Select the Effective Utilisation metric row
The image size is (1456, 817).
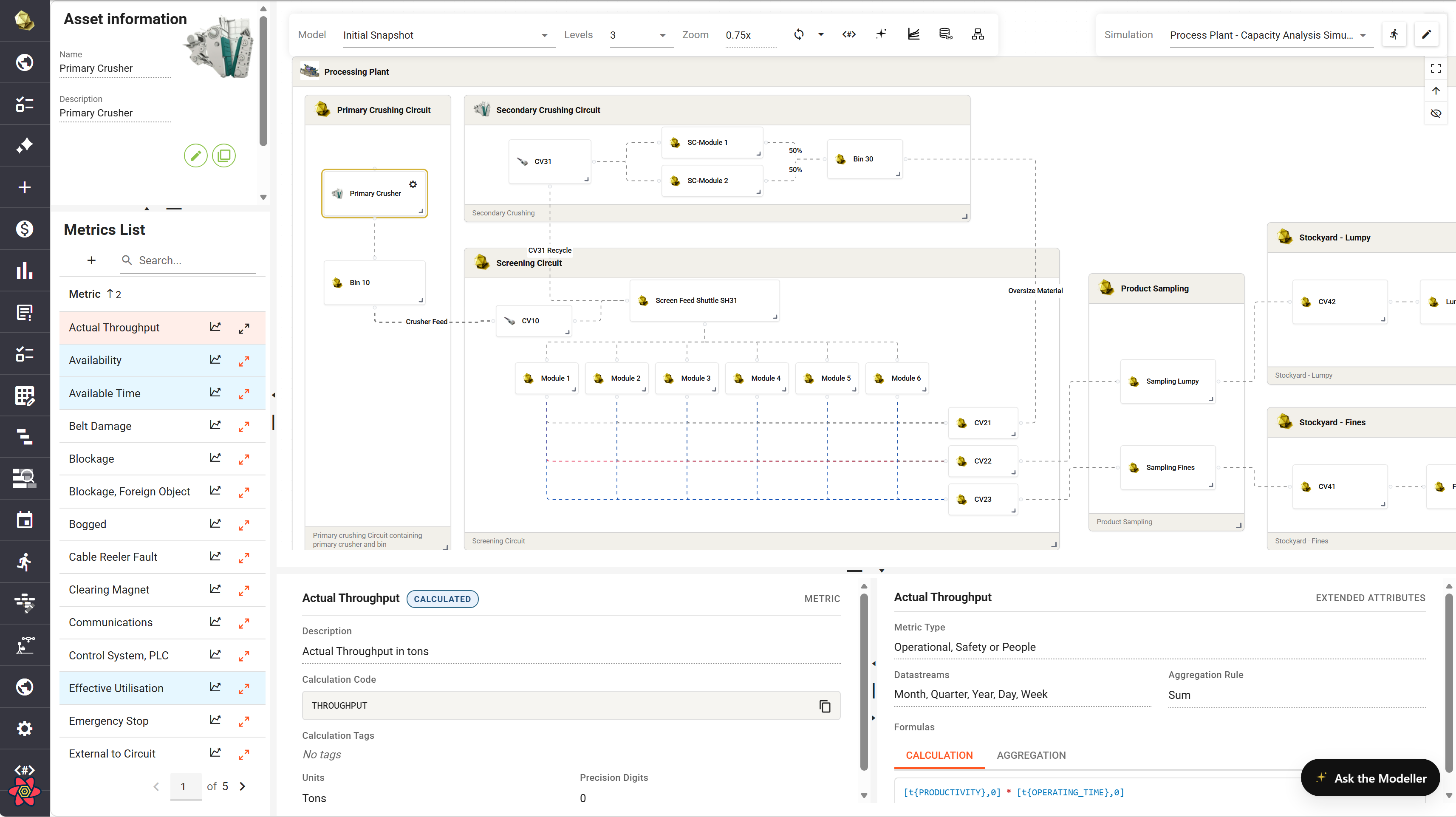pyautogui.click(x=162, y=688)
